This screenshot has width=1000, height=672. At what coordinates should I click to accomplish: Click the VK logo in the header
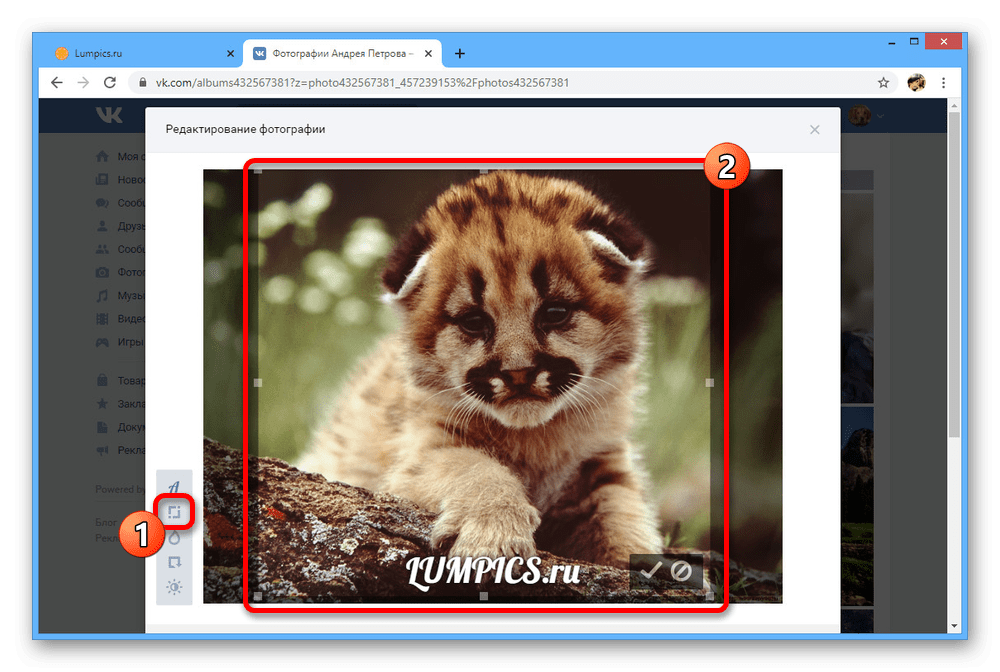pos(109,115)
